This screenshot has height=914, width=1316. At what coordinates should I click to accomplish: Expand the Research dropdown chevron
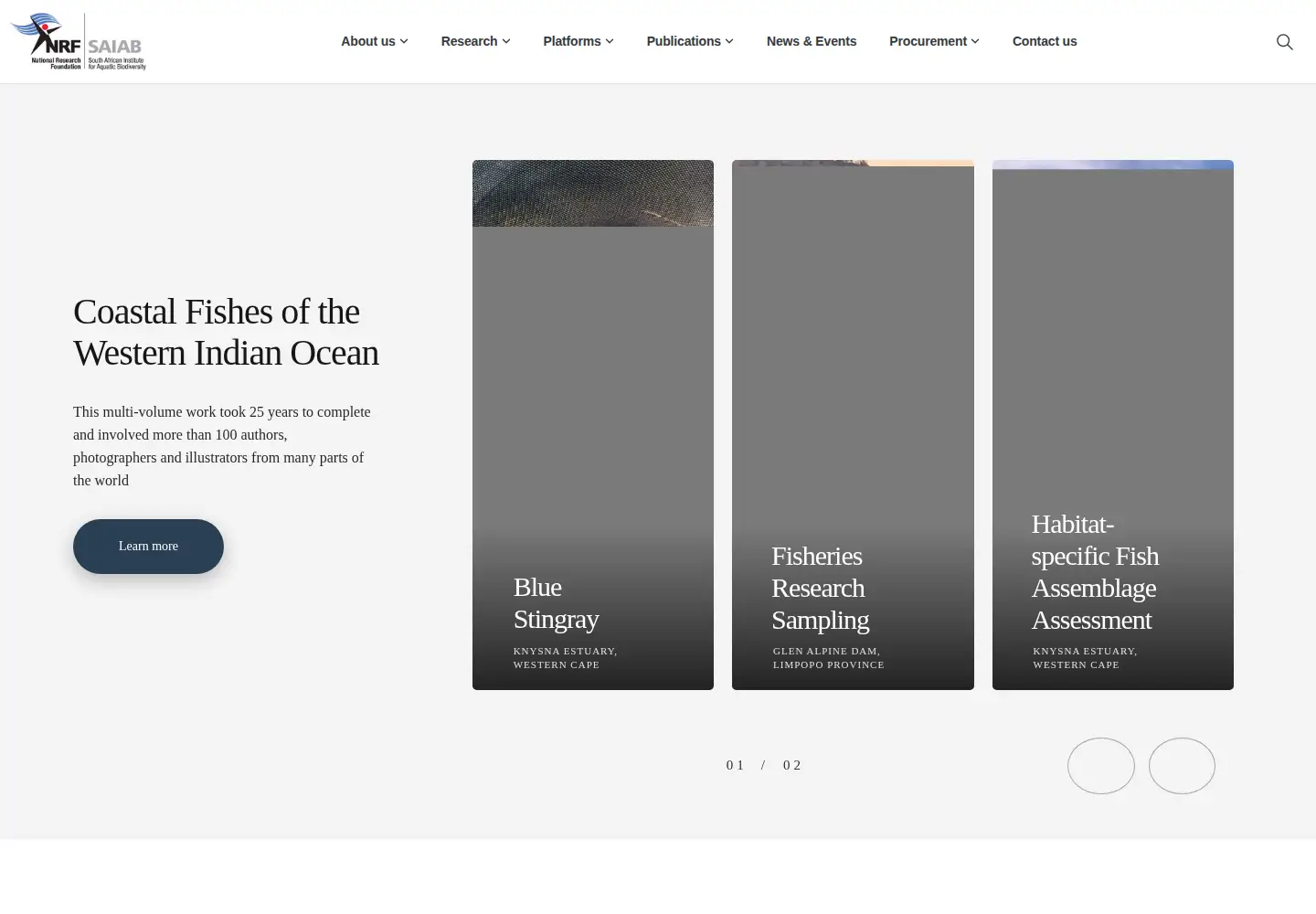coord(506,41)
